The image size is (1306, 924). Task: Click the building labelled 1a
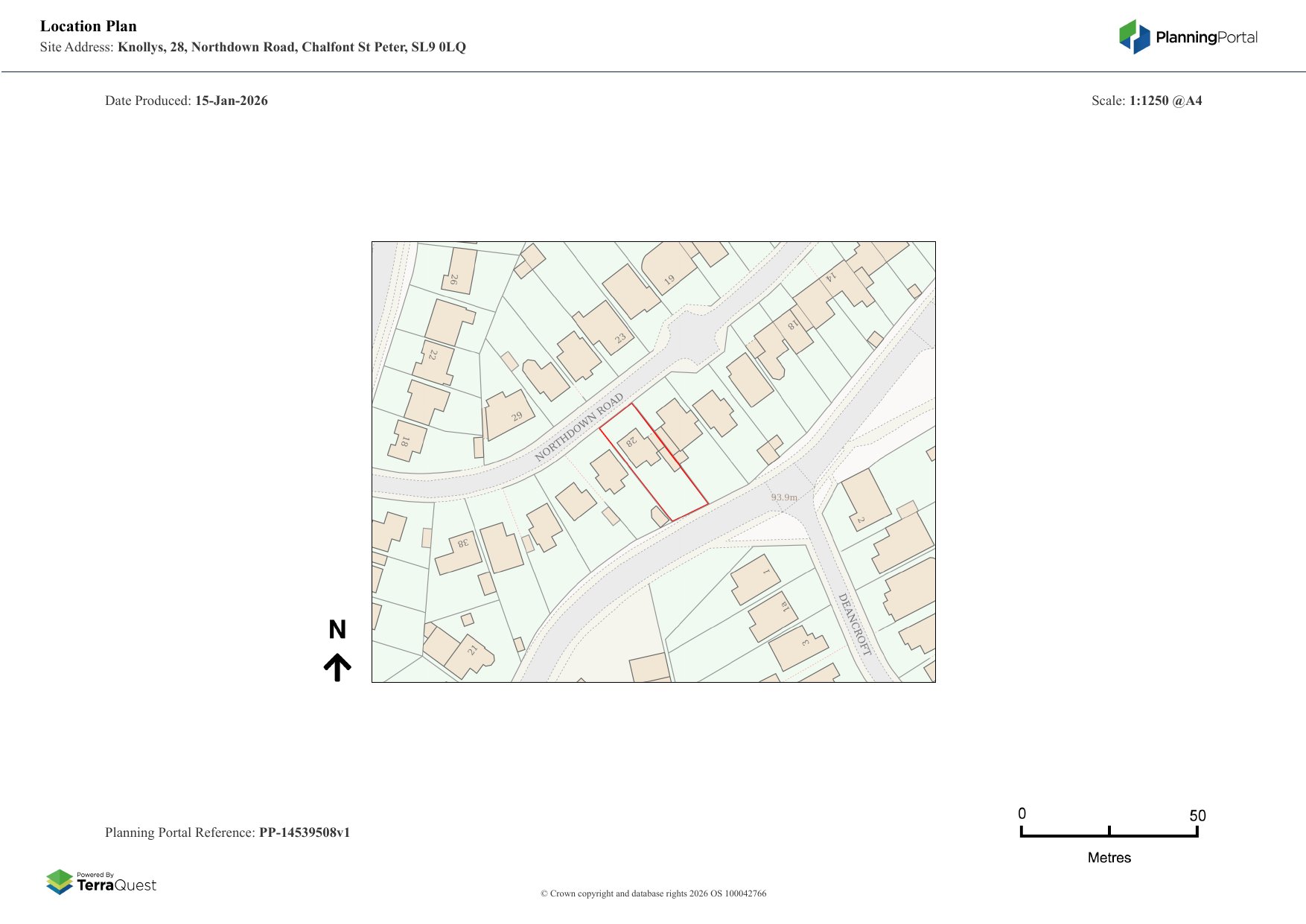pyautogui.click(x=773, y=616)
